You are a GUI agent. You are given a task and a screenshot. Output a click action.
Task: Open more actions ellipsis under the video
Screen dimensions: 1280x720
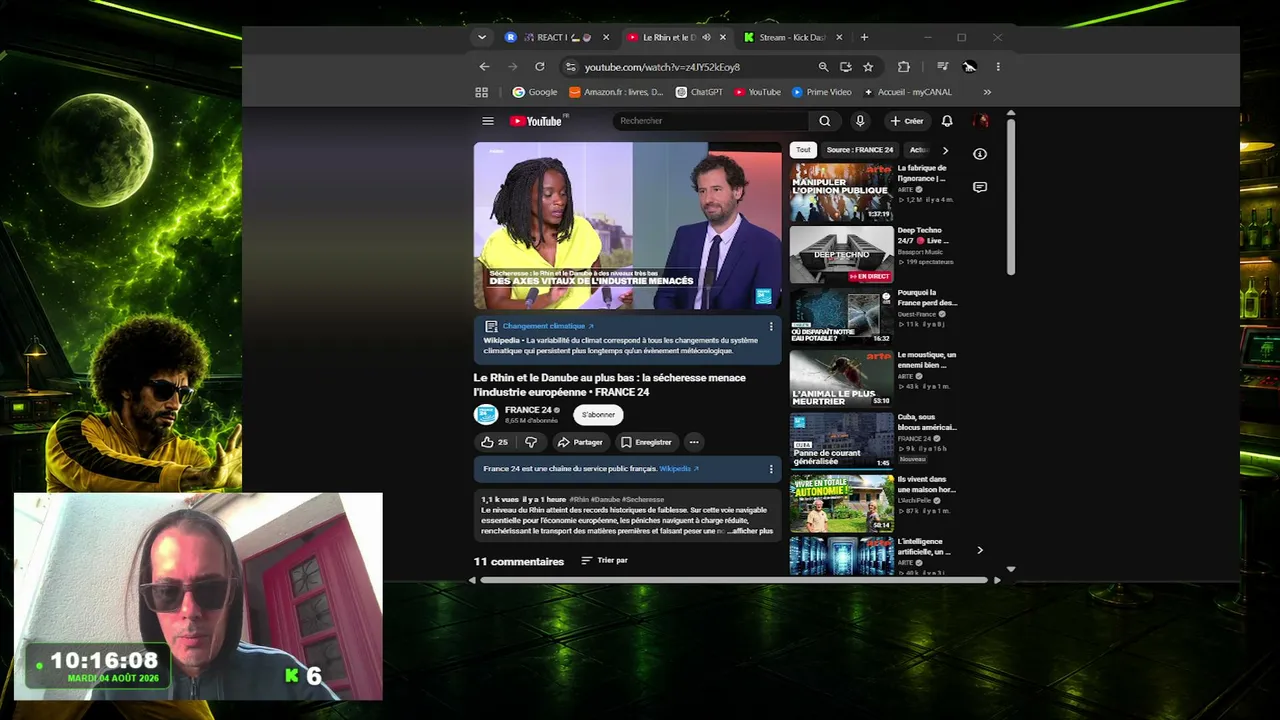click(694, 442)
